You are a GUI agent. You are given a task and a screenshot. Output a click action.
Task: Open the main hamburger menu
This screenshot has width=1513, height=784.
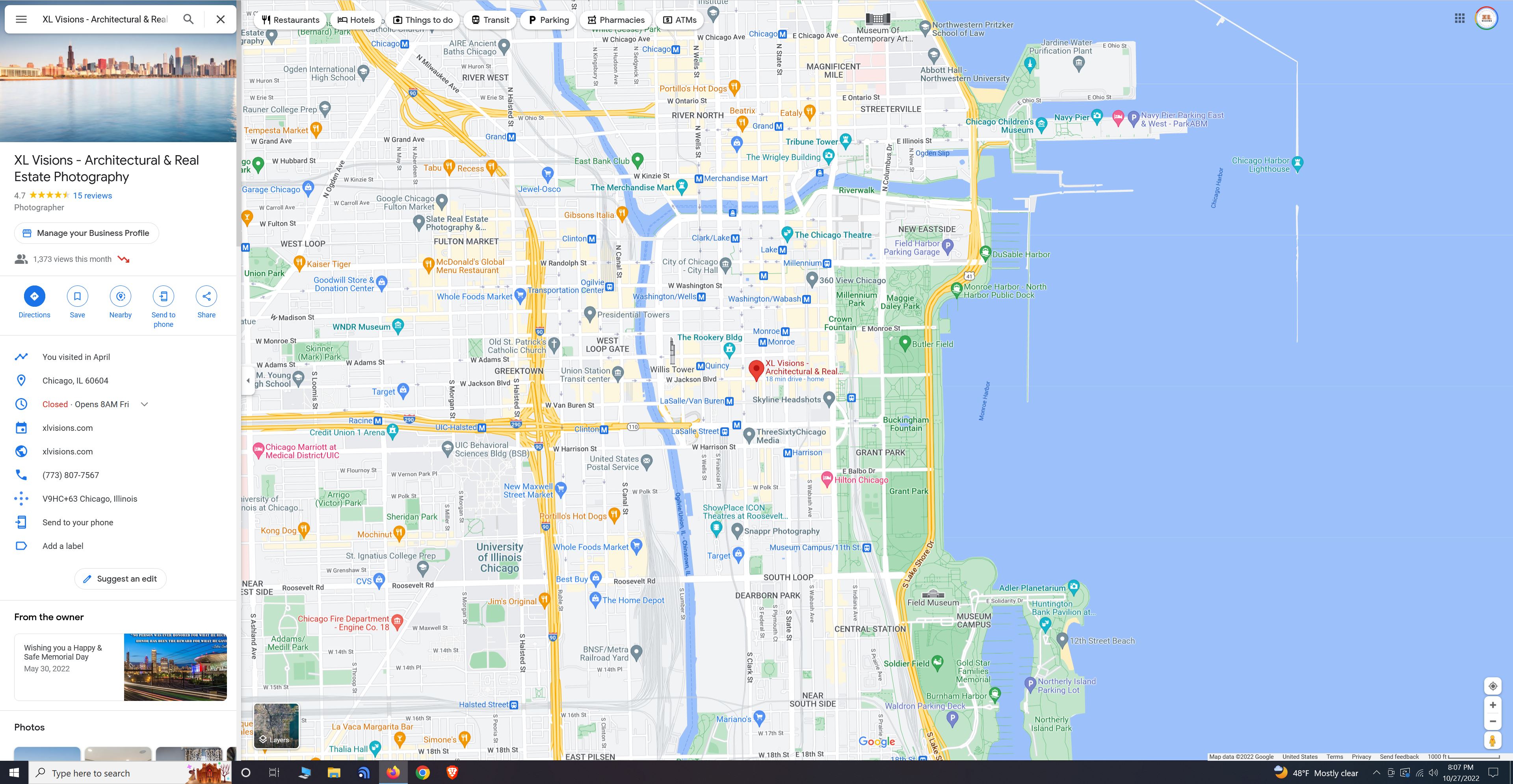point(21,19)
